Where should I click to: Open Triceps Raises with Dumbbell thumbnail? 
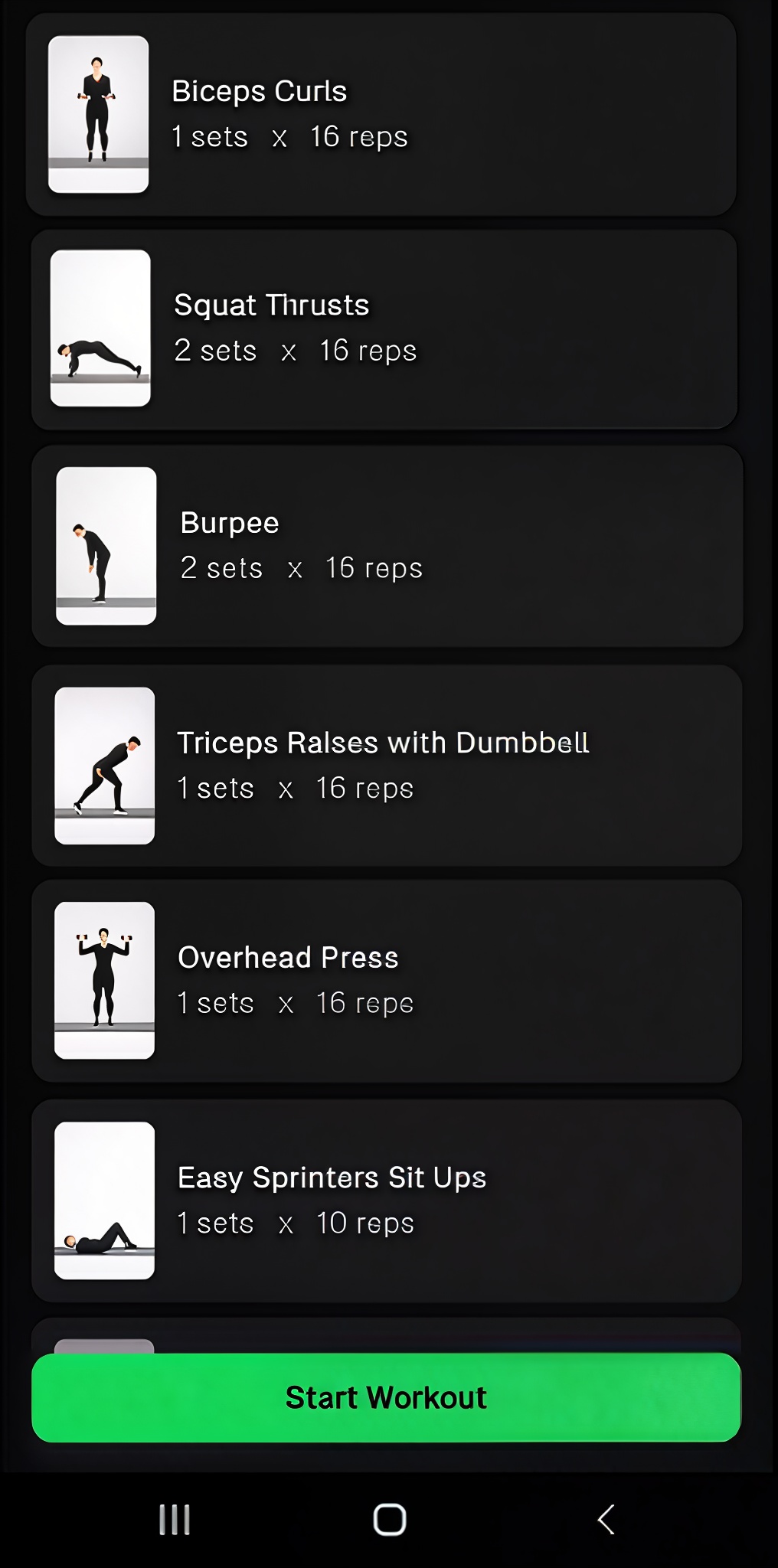coord(105,766)
